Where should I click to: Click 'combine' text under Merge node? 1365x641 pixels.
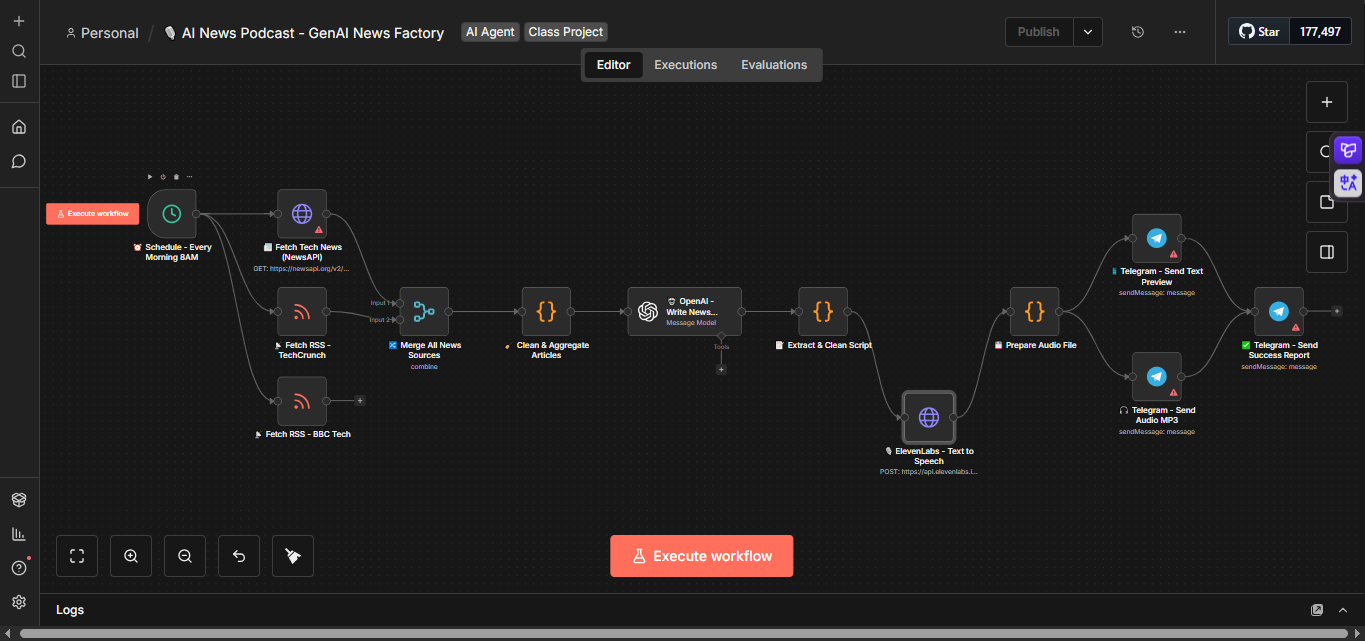pos(424,367)
